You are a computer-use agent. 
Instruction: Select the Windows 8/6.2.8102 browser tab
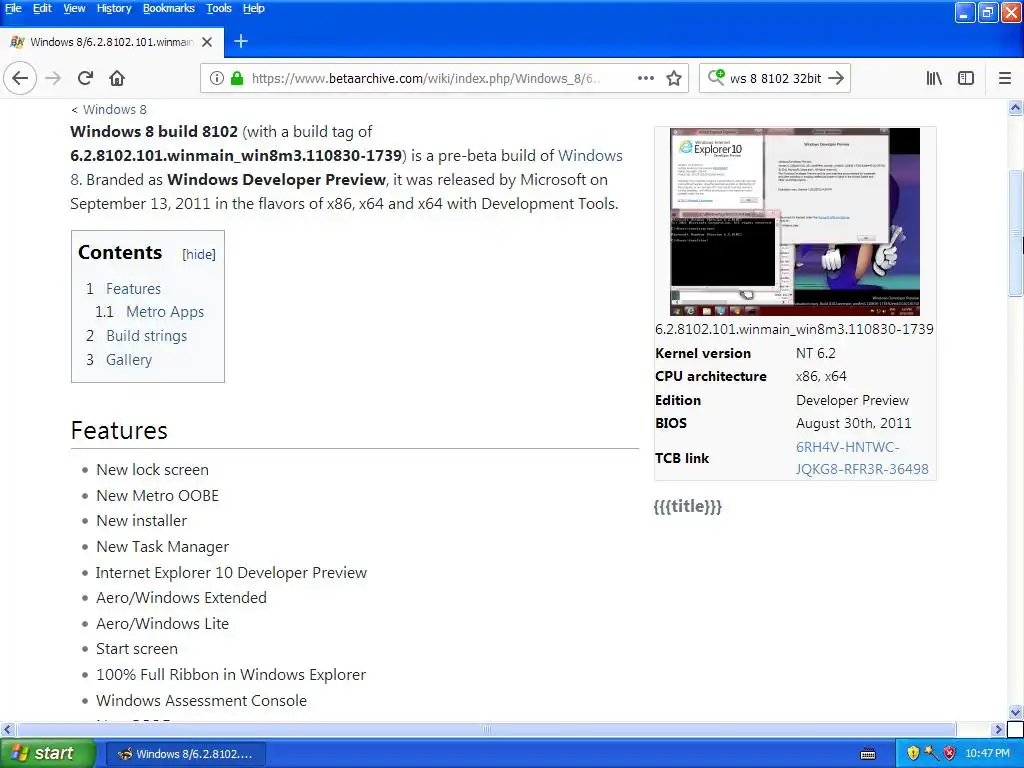click(x=112, y=42)
